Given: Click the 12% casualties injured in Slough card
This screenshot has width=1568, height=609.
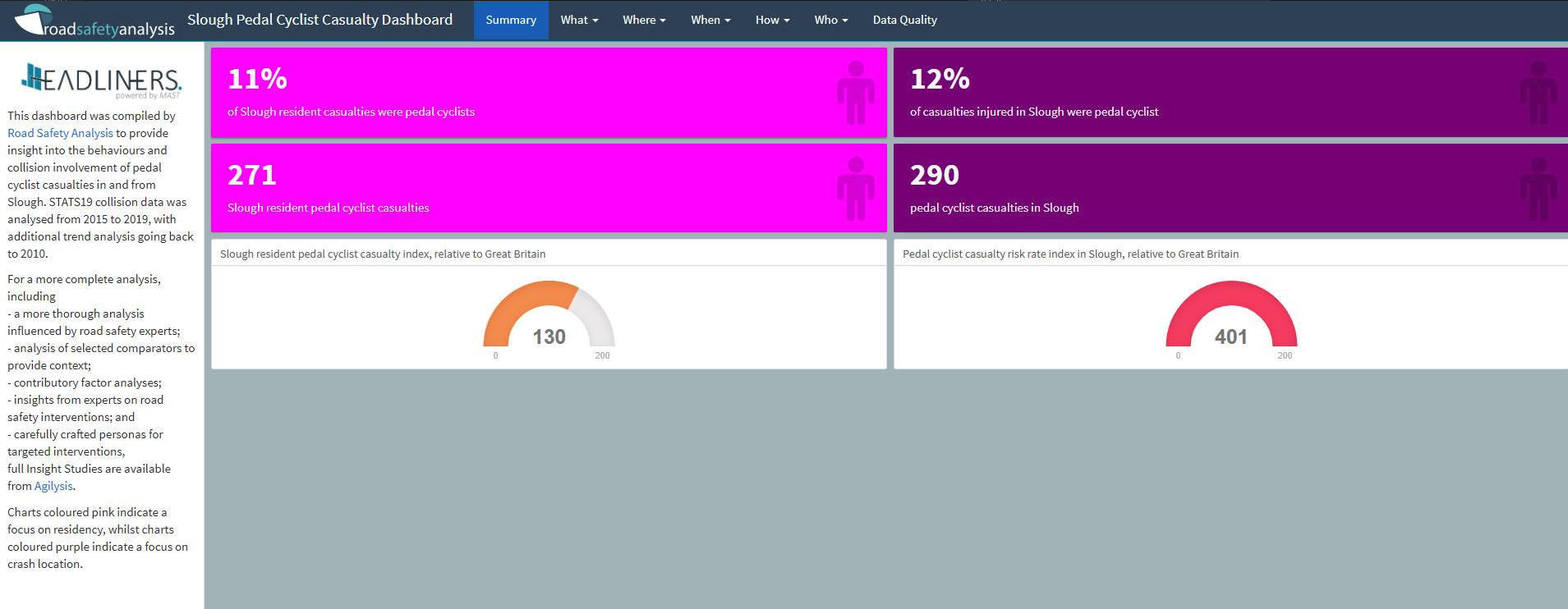Looking at the screenshot, I should [x=1230, y=93].
